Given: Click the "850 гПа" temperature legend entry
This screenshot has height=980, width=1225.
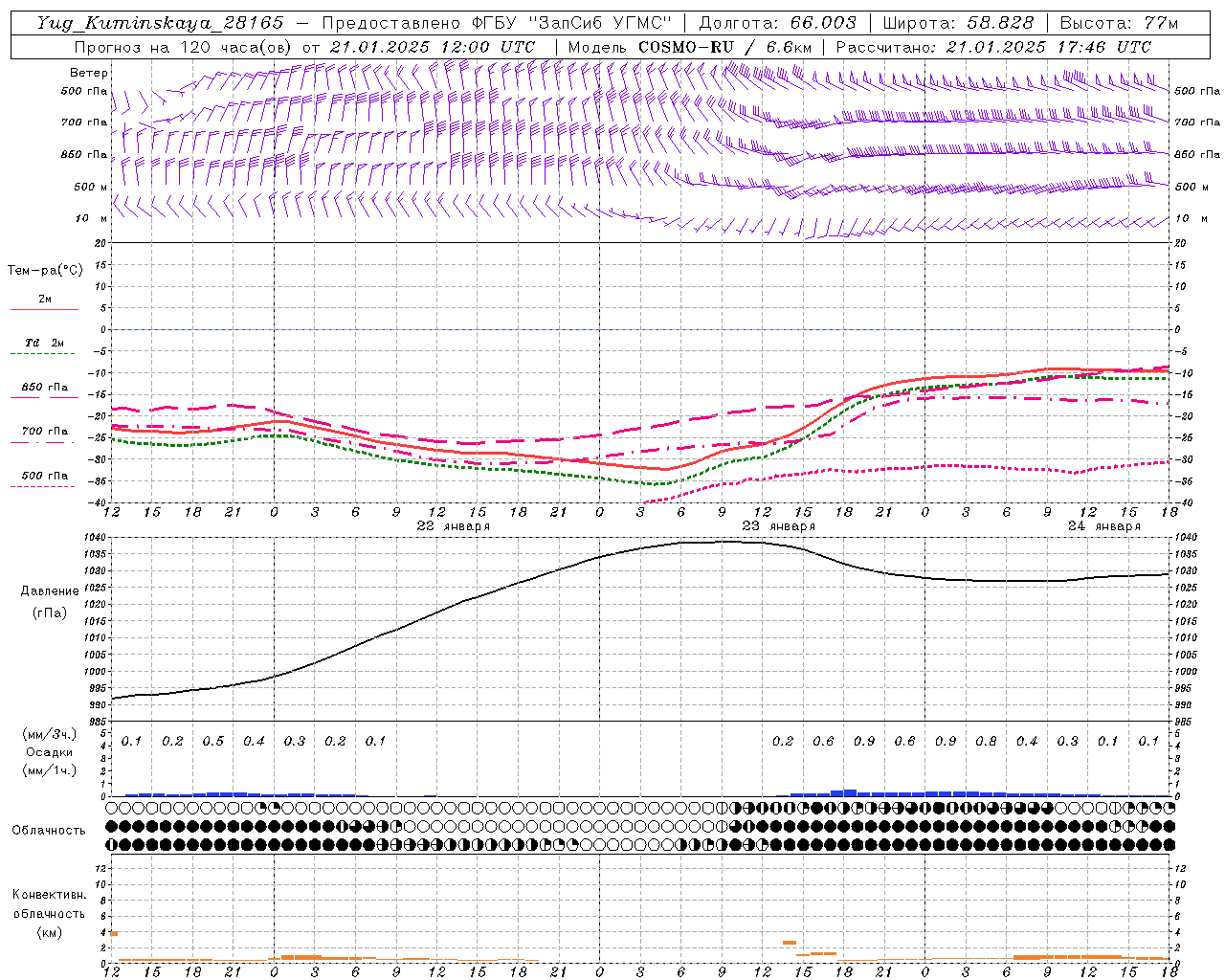Looking at the screenshot, I should (45, 388).
